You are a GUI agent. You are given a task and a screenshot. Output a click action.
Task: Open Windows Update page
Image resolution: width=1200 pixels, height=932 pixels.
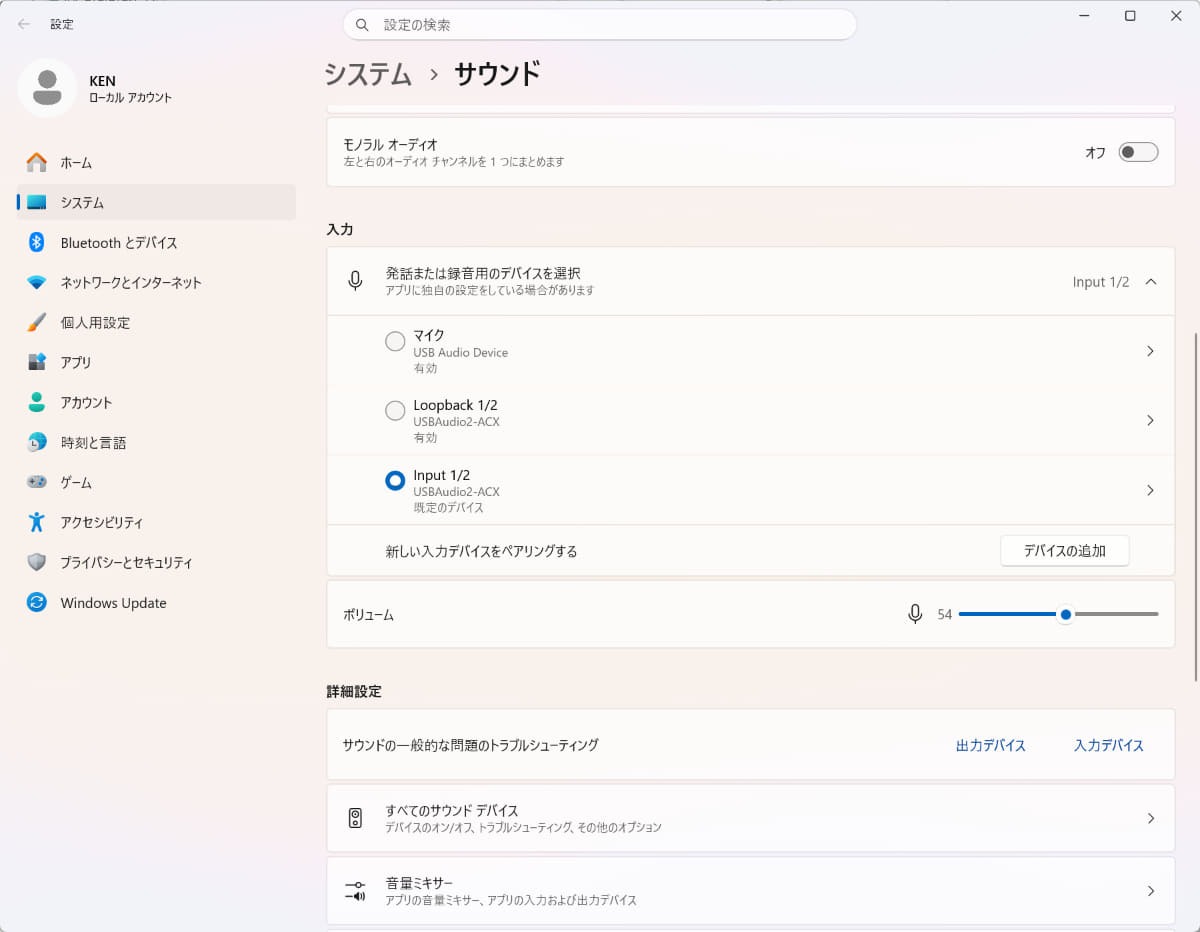pos(157,602)
